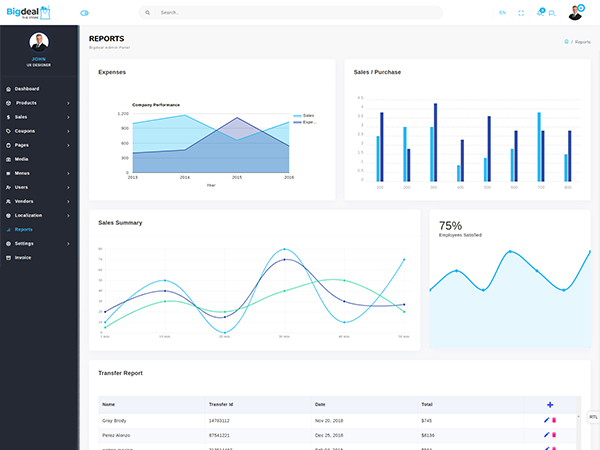Expand the Products sidebar menu
This screenshot has width=600, height=450.
click(x=38, y=103)
